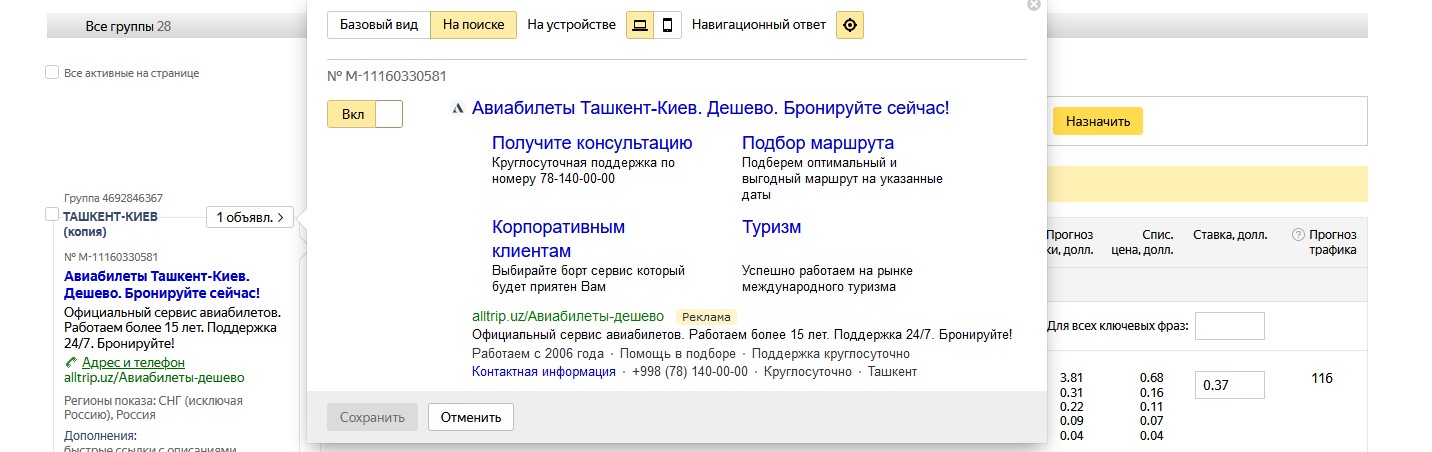Screen dimensions: 1432x452
Task: Click preview display URL alltrip.uz/Авиабилеты-дешево
Action: (568, 317)
